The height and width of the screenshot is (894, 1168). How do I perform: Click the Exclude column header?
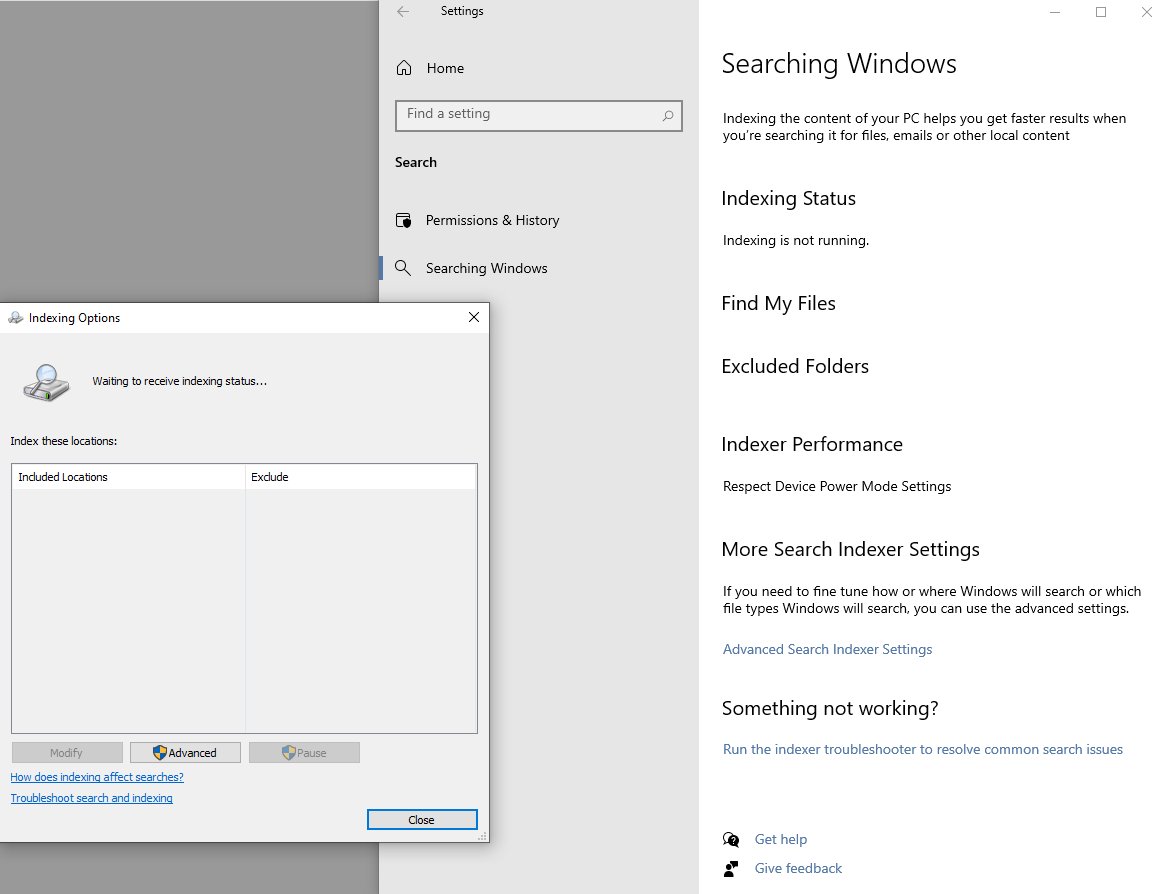pyautogui.click(x=361, y=477)
